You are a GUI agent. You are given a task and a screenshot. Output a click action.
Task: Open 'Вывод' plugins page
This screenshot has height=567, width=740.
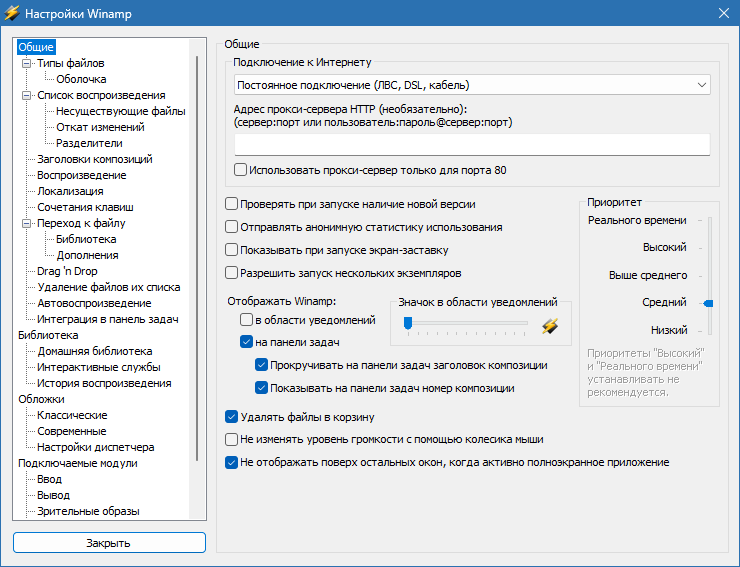(x=53, y=495)
